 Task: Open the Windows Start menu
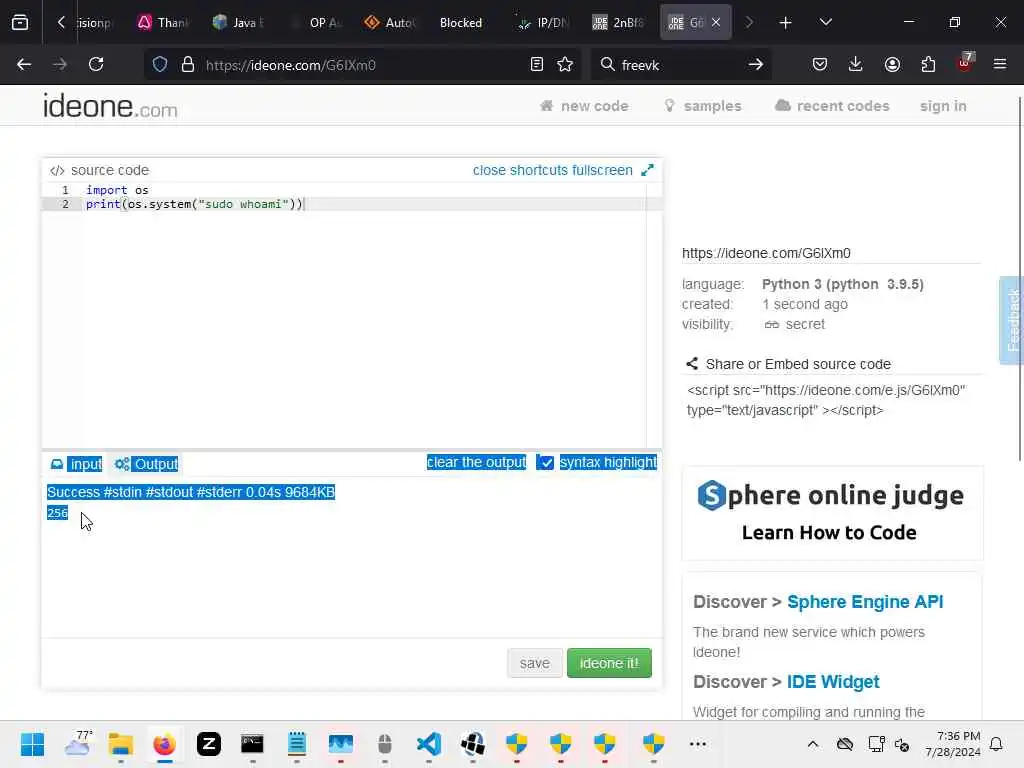click(x=32, y=744)
